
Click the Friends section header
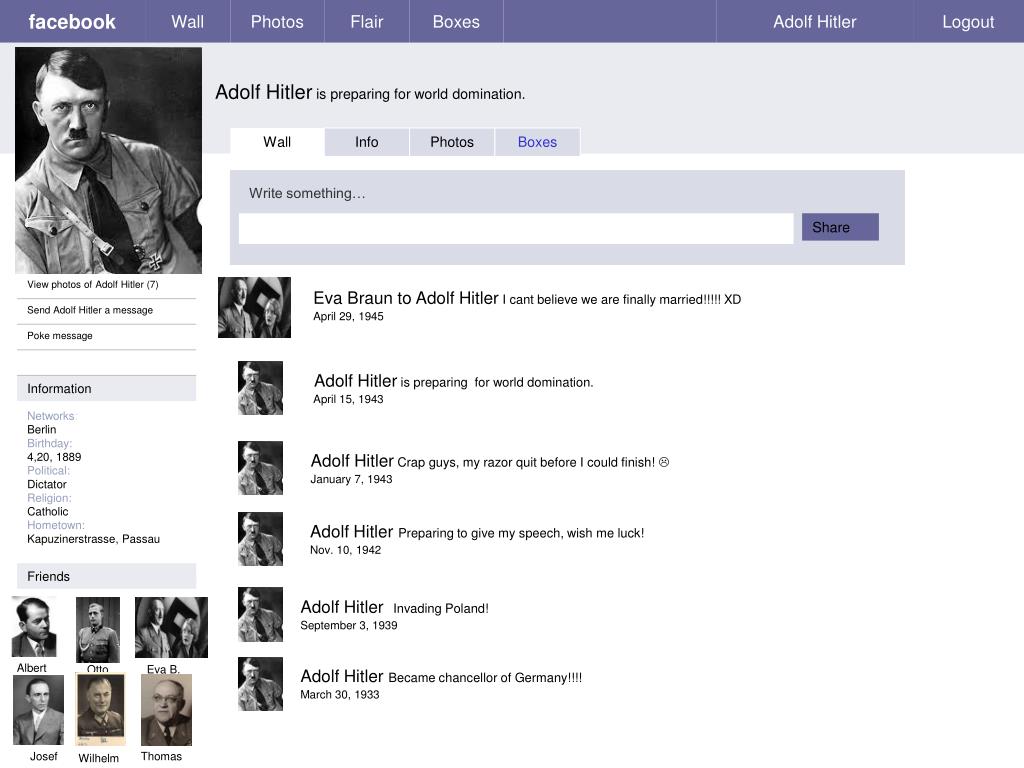coord(106,576)
